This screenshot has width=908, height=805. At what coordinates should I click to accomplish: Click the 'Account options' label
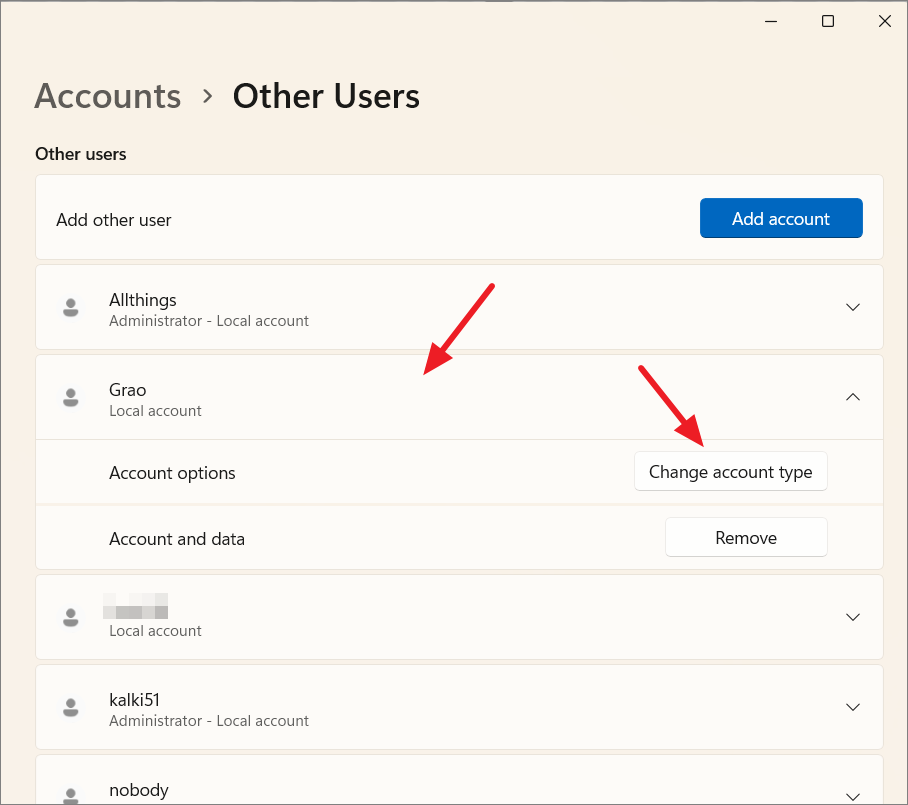[172, 473]
